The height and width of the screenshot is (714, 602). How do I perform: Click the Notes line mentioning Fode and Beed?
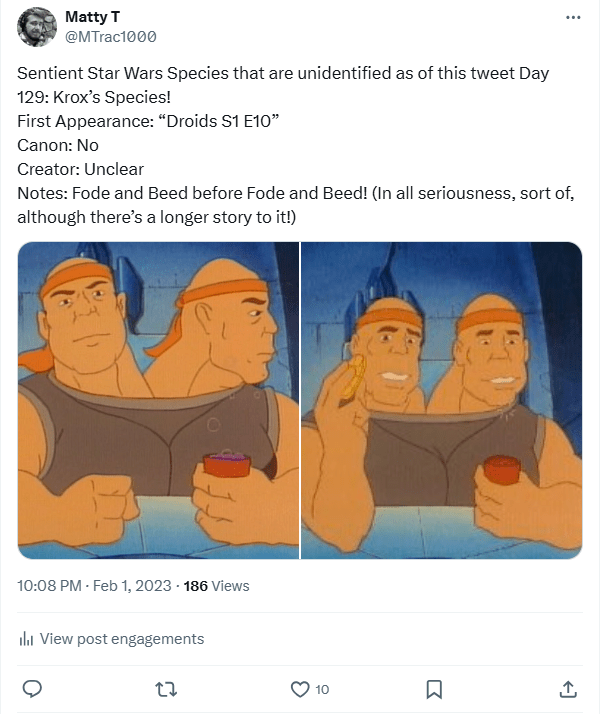295,192
